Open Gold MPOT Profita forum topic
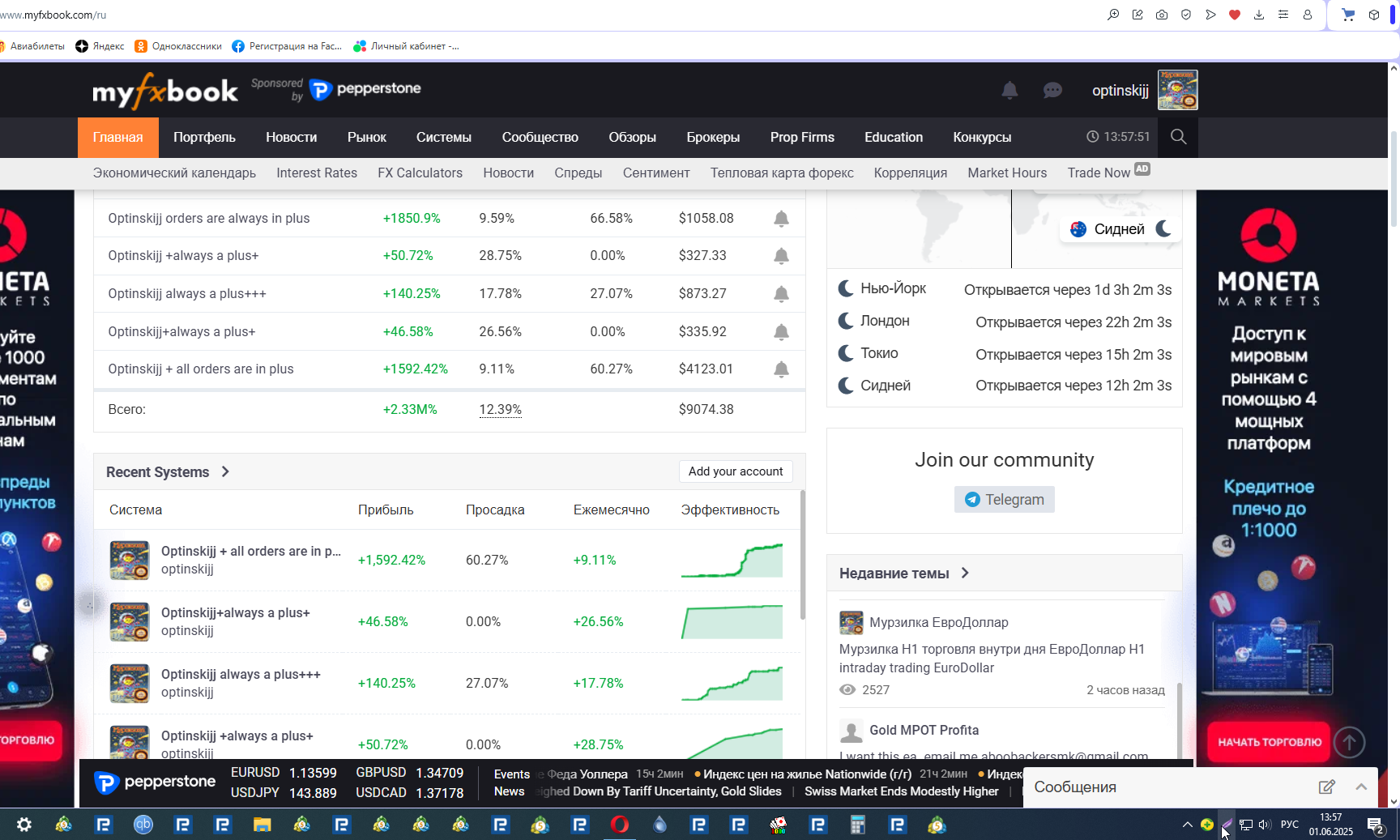The width and height of the screenshot is (1400, 840). click(x=924, y=730)
